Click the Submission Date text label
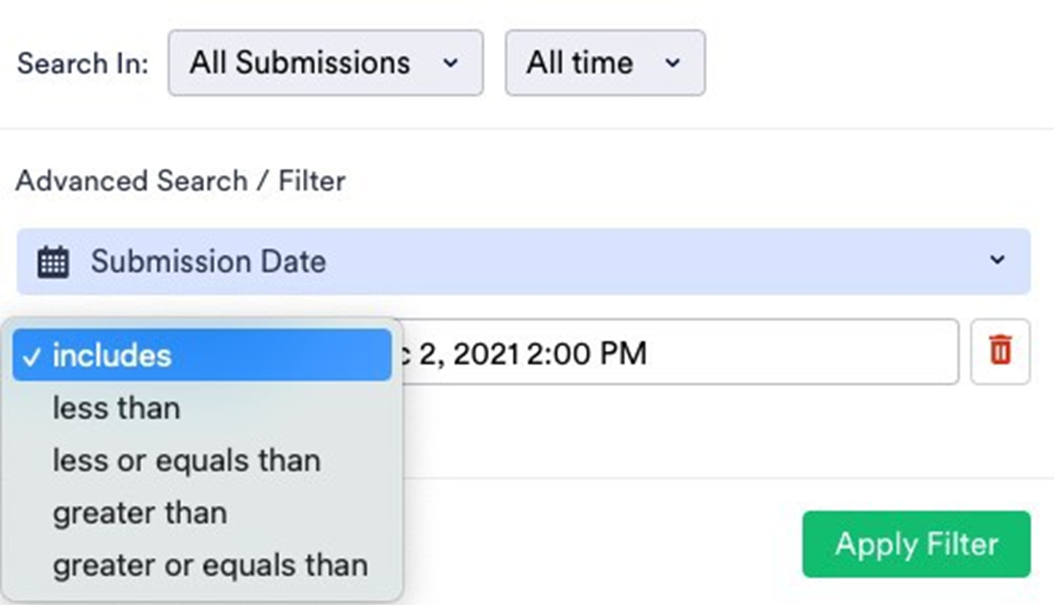This screenshot has height=605, width=1054. click(208, 262)
